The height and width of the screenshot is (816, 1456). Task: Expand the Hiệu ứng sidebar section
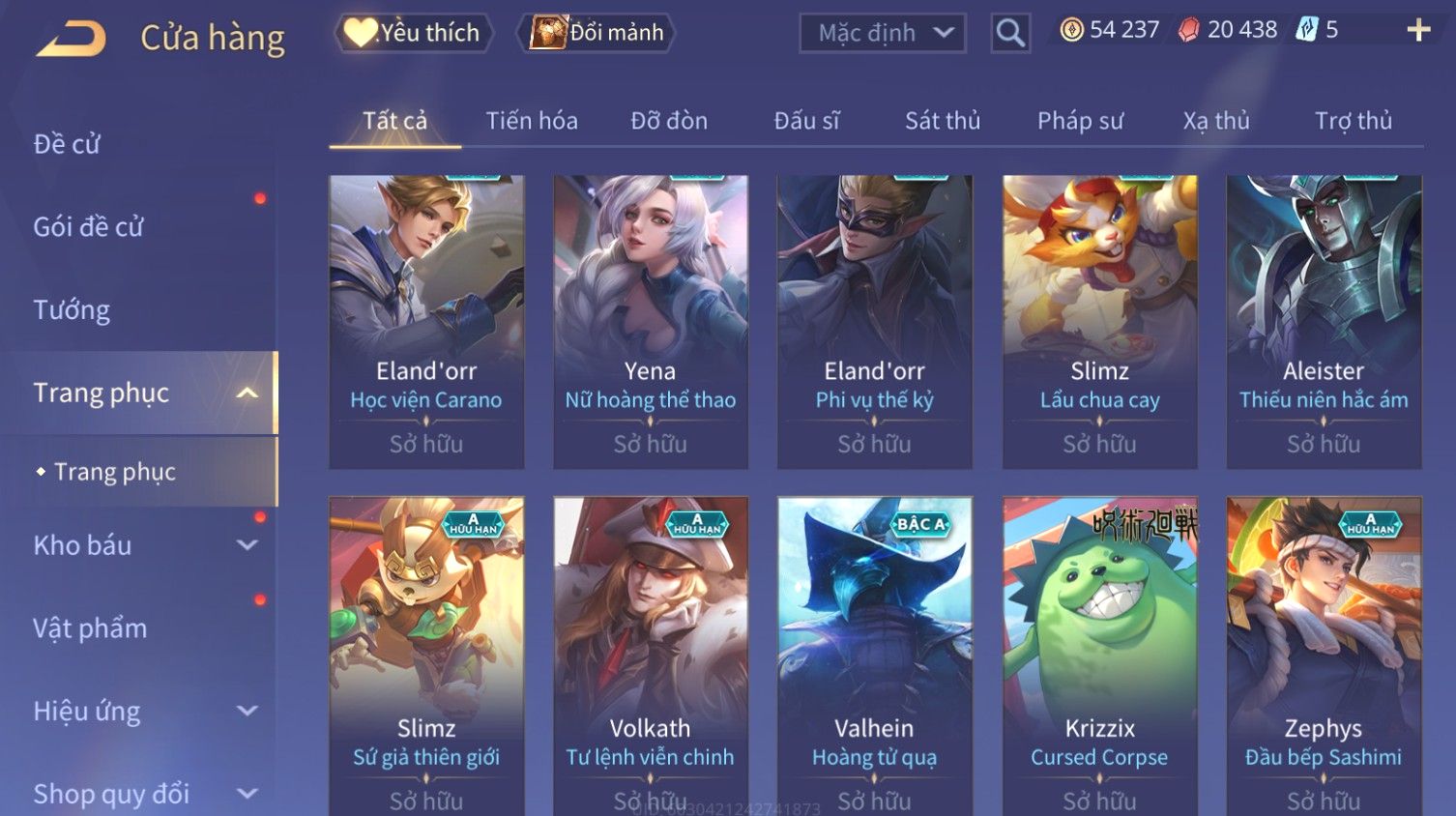pyautogui.click(x=248, y=711)
